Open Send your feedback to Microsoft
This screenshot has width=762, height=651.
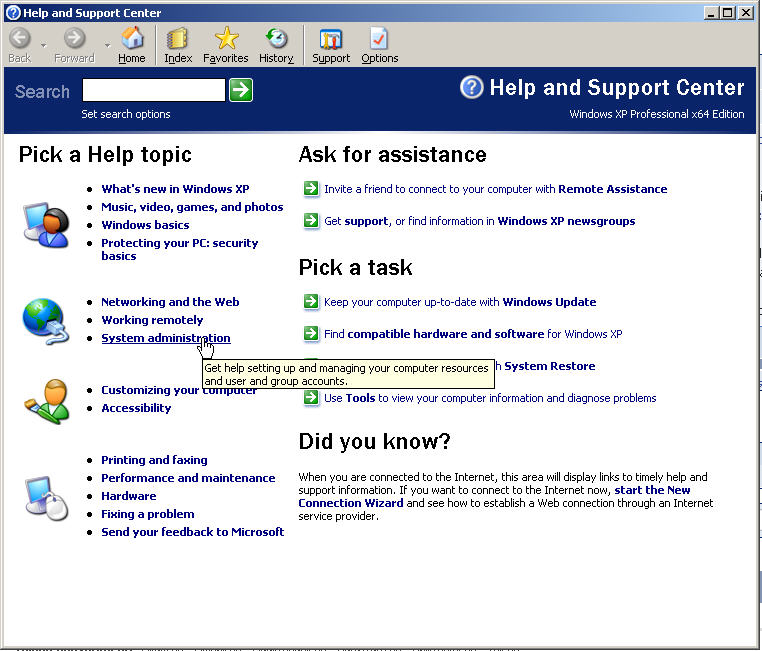[192, 532]
